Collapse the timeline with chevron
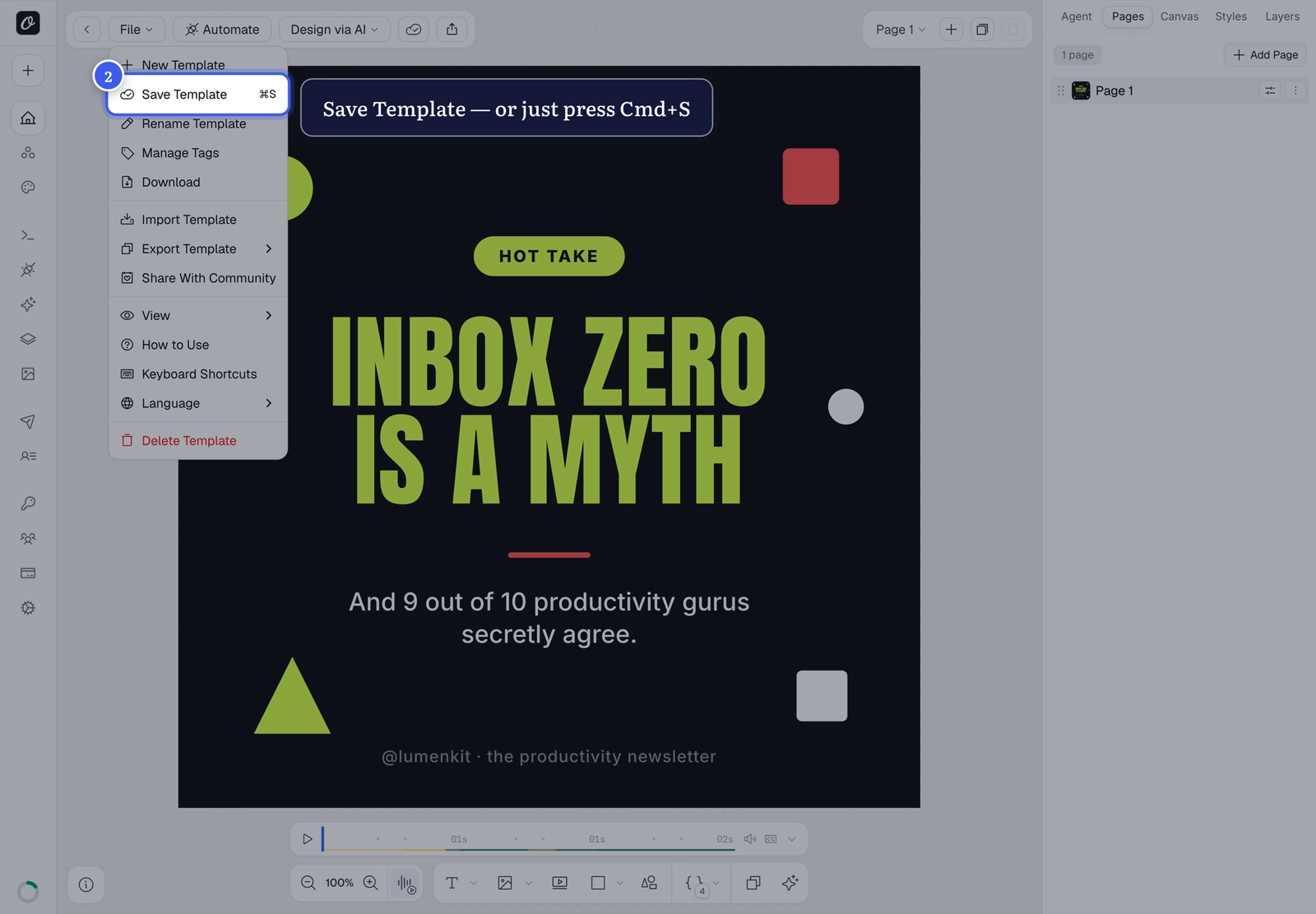 coord(791,839)
